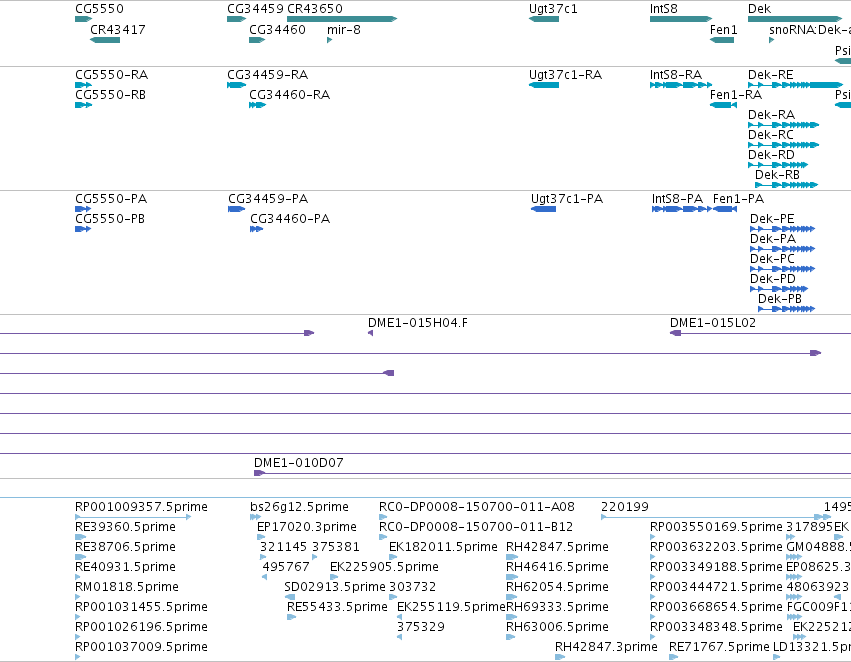Select the 220199 EST long line glyph

coord(716,517)
